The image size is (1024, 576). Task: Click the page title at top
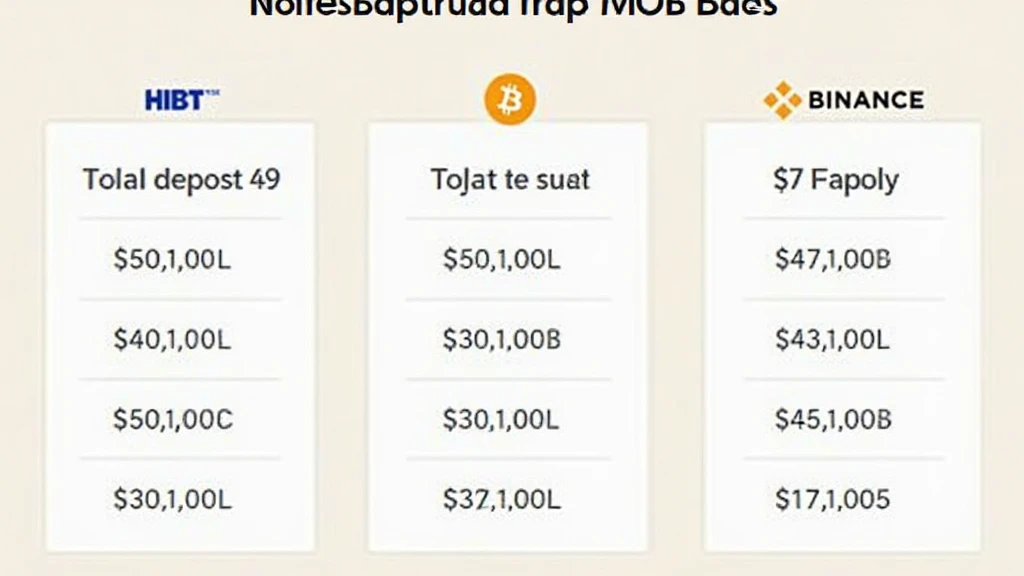point(512,8)
